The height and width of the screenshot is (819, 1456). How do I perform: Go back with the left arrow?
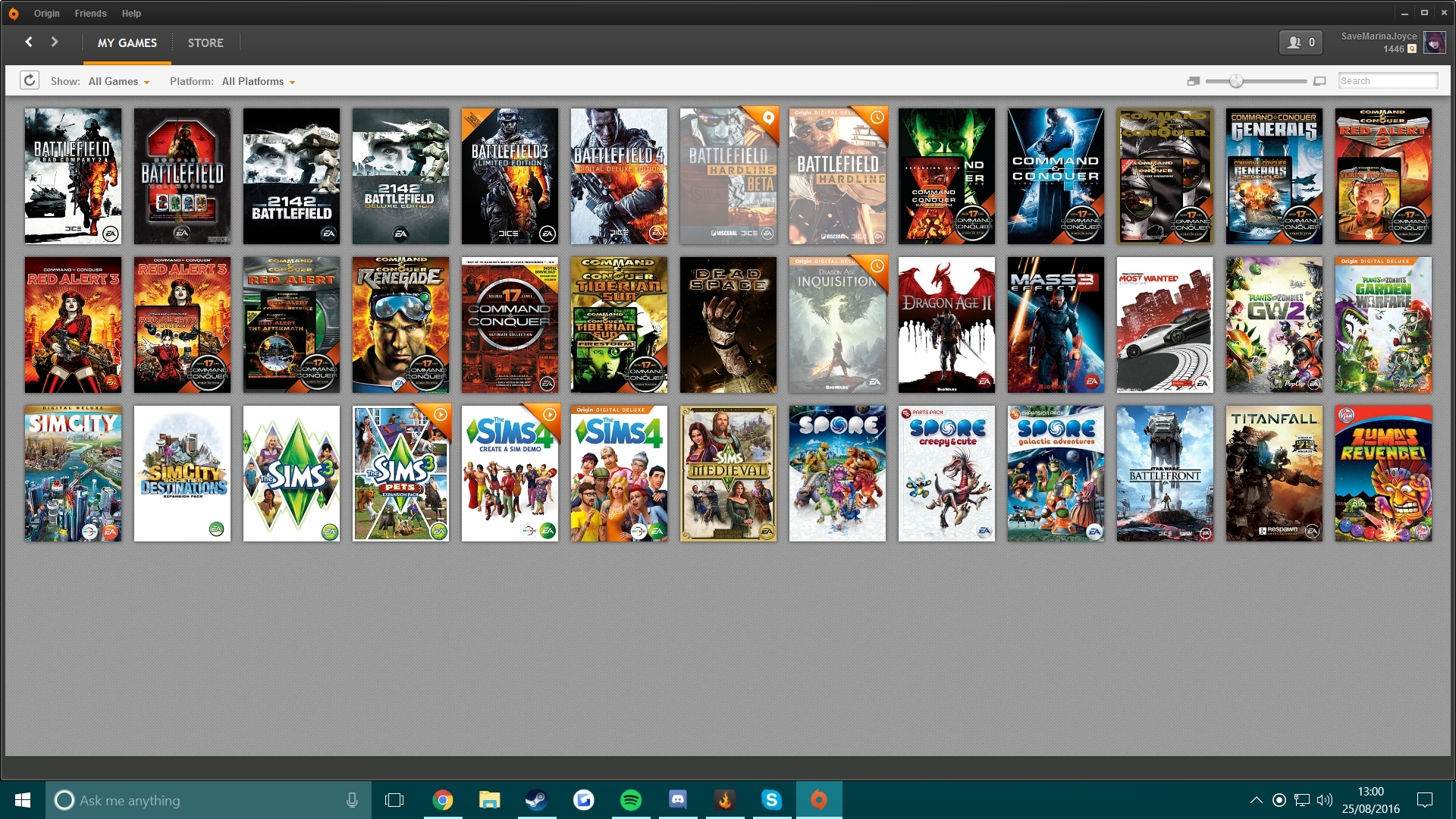point(29,42)
